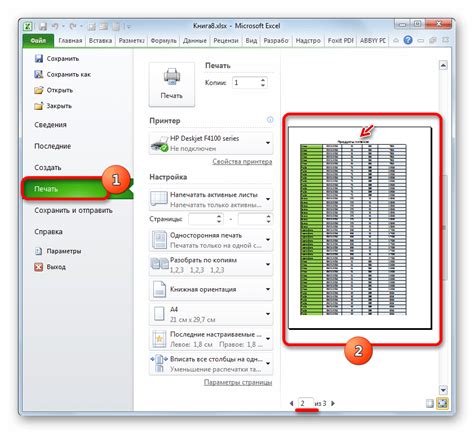This screenshot has height=434, width=474.
Task: Increase copies count with up stepper arrow
Action: (263, 80)
